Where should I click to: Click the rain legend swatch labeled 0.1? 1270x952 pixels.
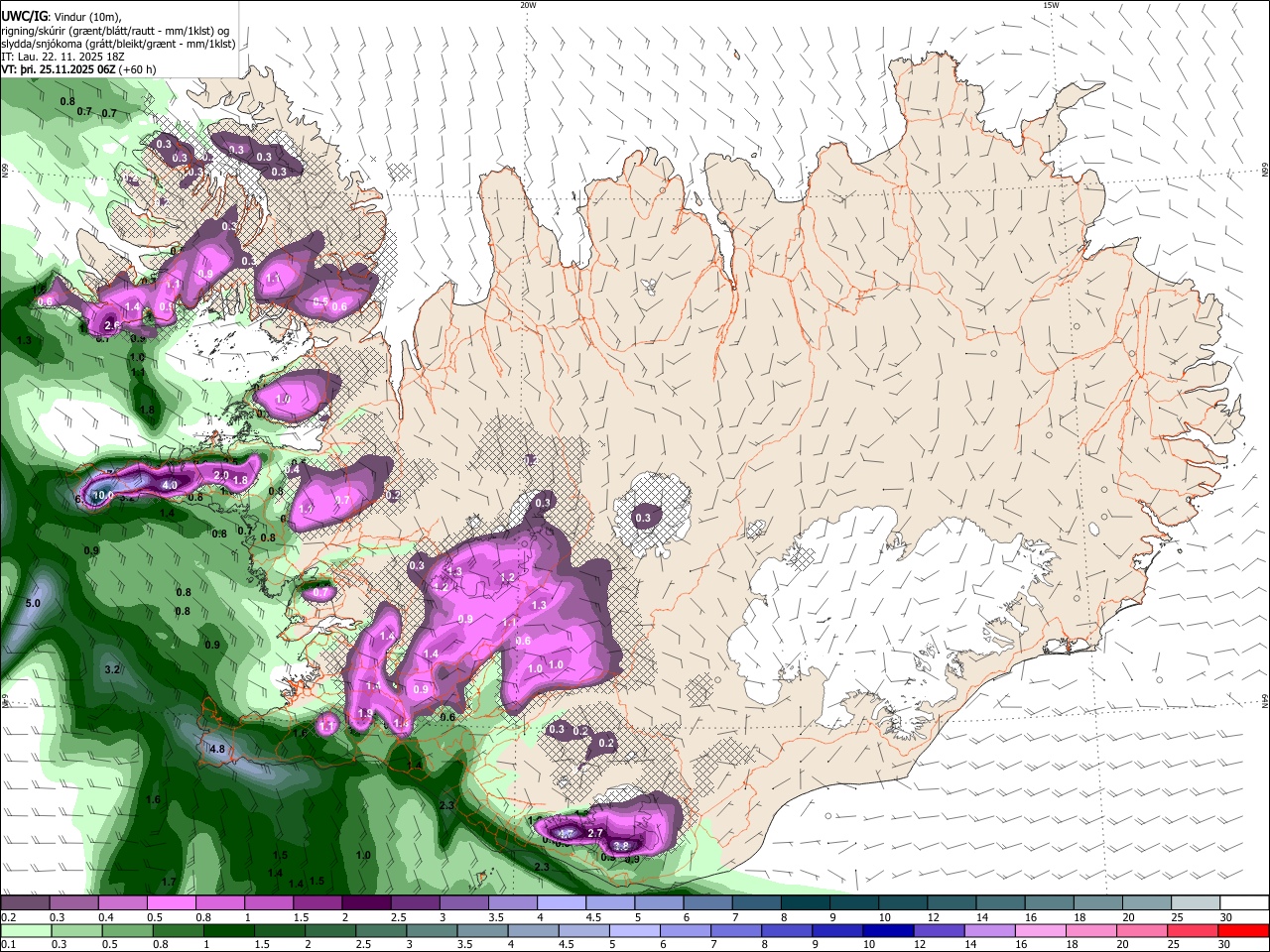click(25, 930)
